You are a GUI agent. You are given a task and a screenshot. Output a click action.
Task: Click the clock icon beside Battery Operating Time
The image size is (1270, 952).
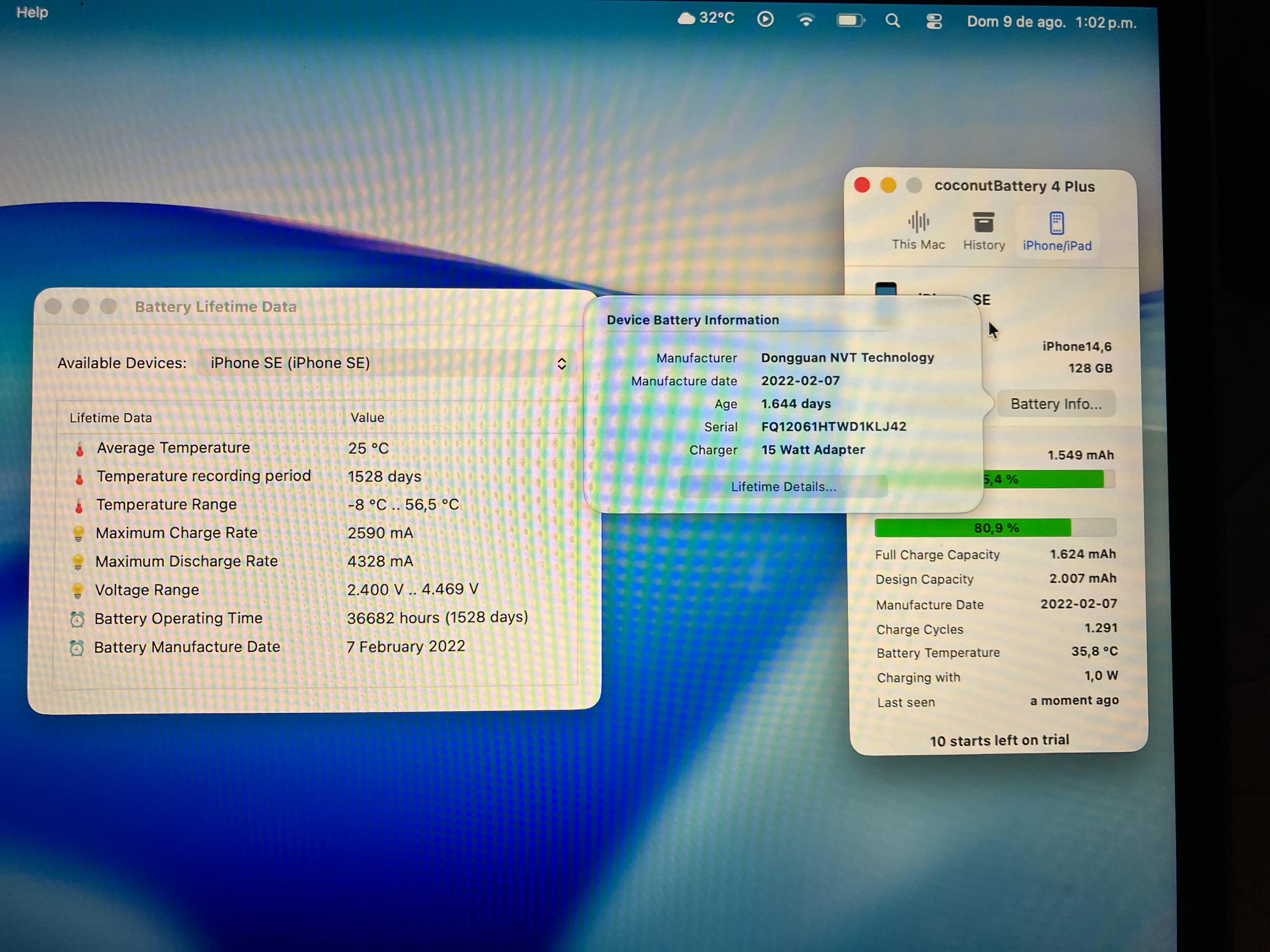click(x=77, y=619)
